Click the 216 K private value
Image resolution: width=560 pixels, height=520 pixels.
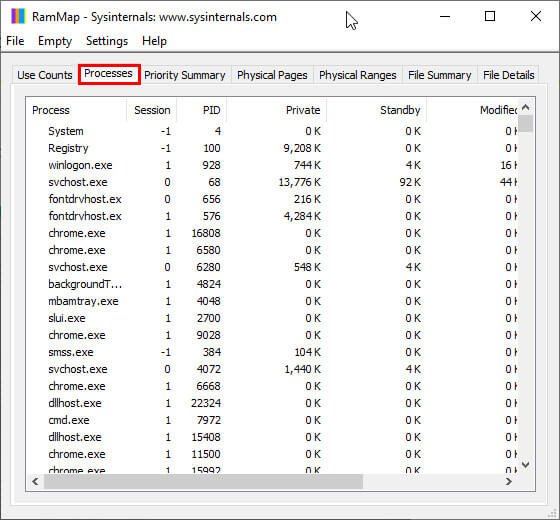[307, 199]
